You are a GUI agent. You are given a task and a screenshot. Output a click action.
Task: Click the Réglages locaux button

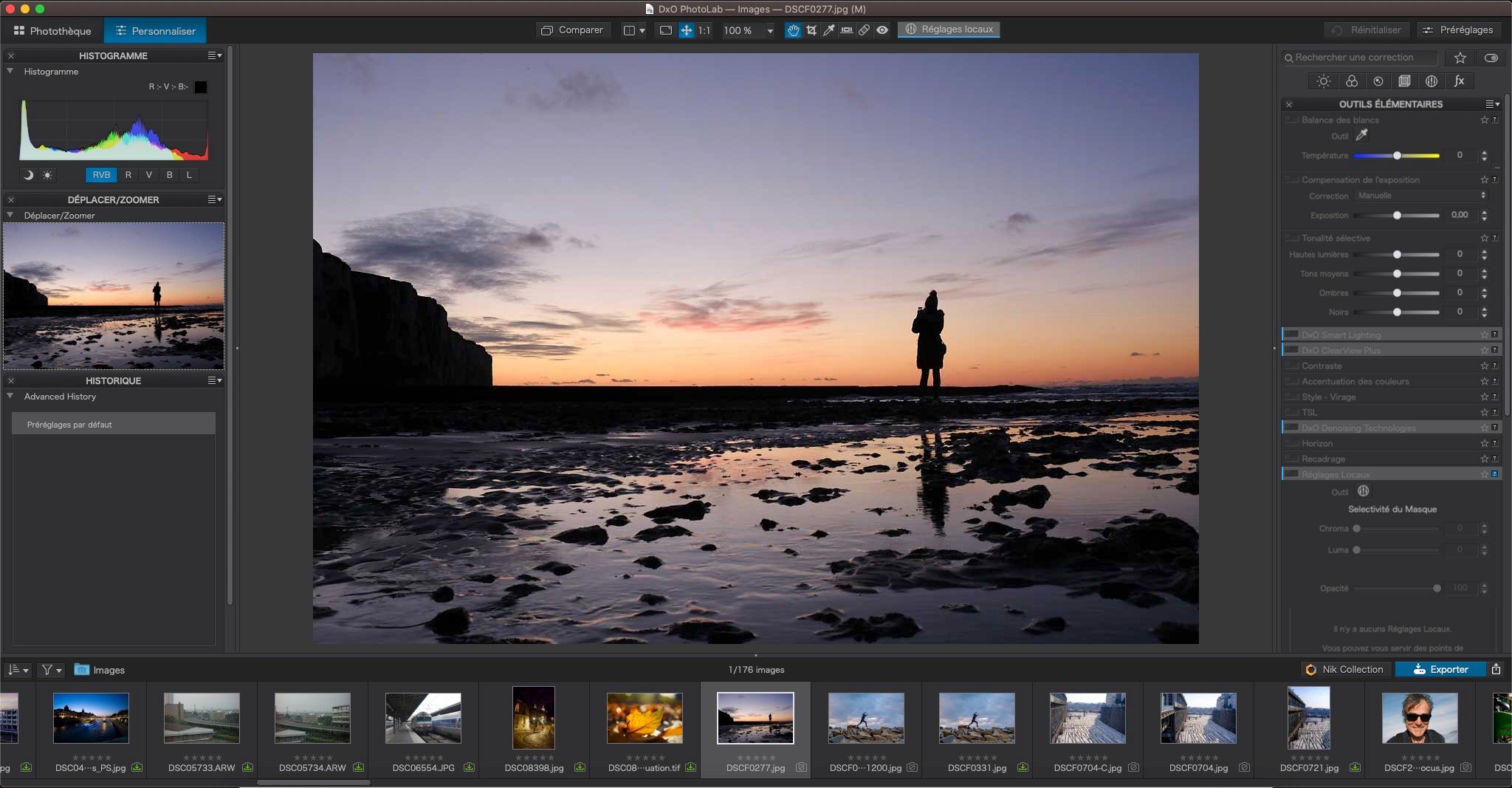[x=949, y=30]
